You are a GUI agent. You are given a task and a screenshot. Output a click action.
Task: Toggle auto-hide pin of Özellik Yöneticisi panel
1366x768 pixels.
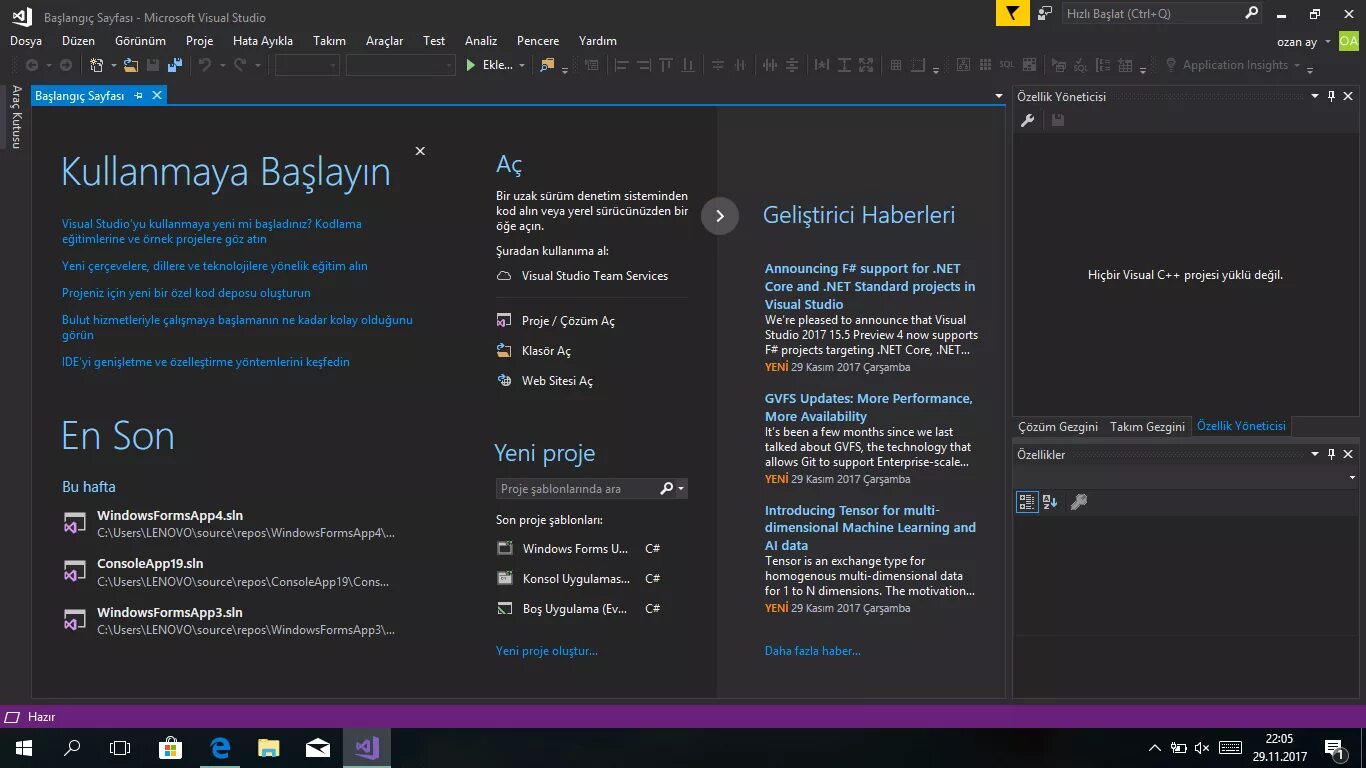[x=1331, y=96]
